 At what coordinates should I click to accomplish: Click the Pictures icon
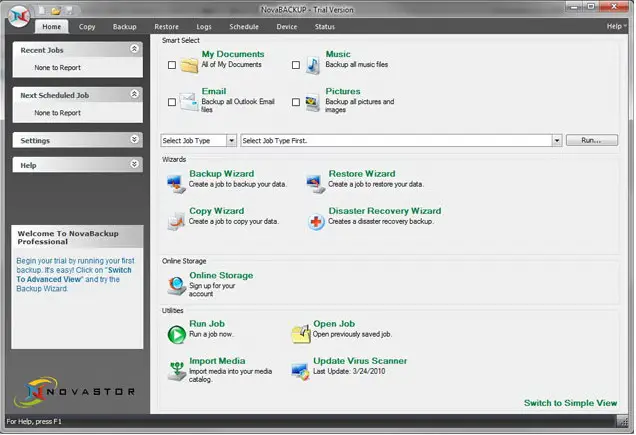coord(312,102)
